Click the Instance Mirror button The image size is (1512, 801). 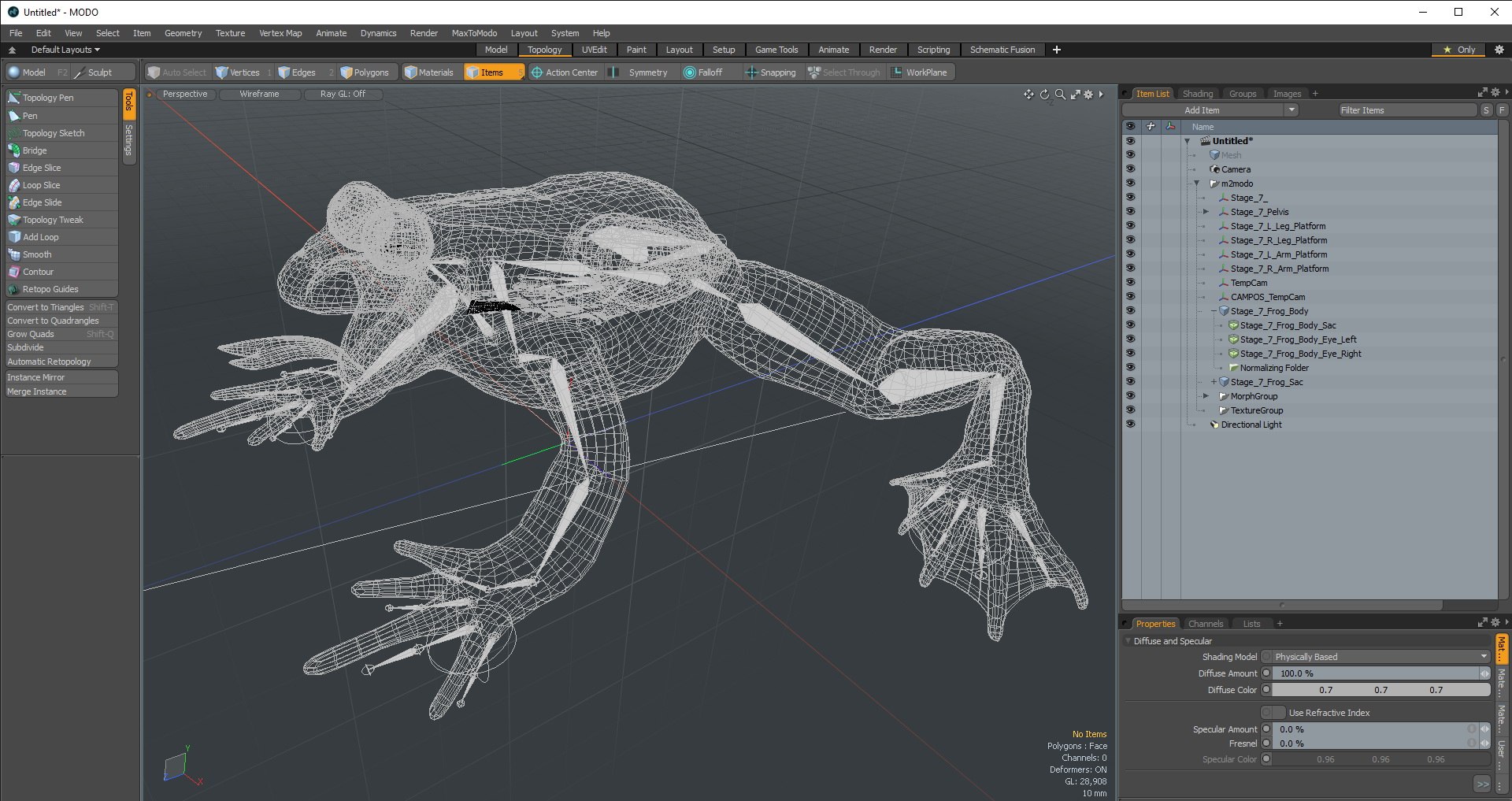click(x=61, y=377)
